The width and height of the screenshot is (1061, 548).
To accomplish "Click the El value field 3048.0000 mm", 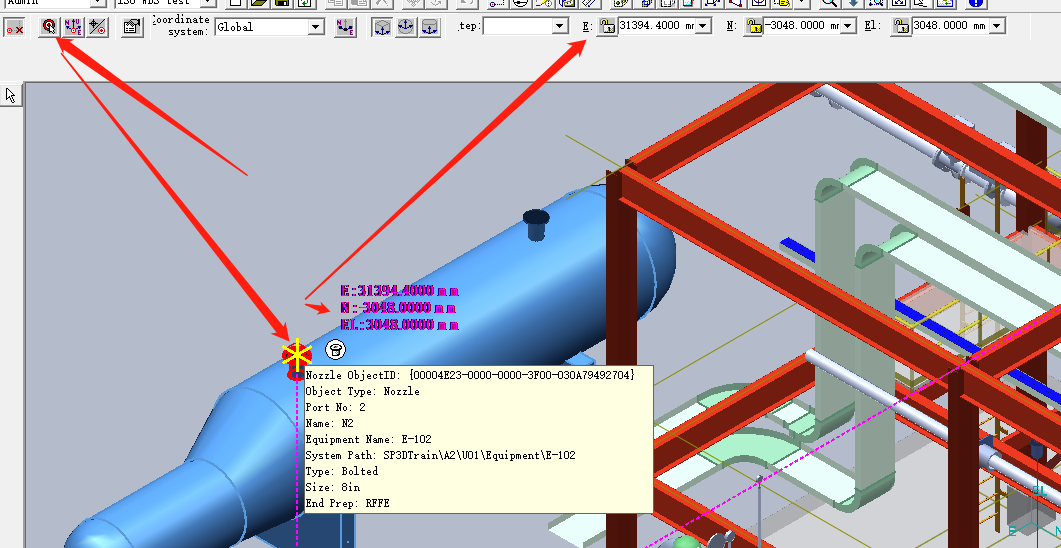I will [950, 26].
